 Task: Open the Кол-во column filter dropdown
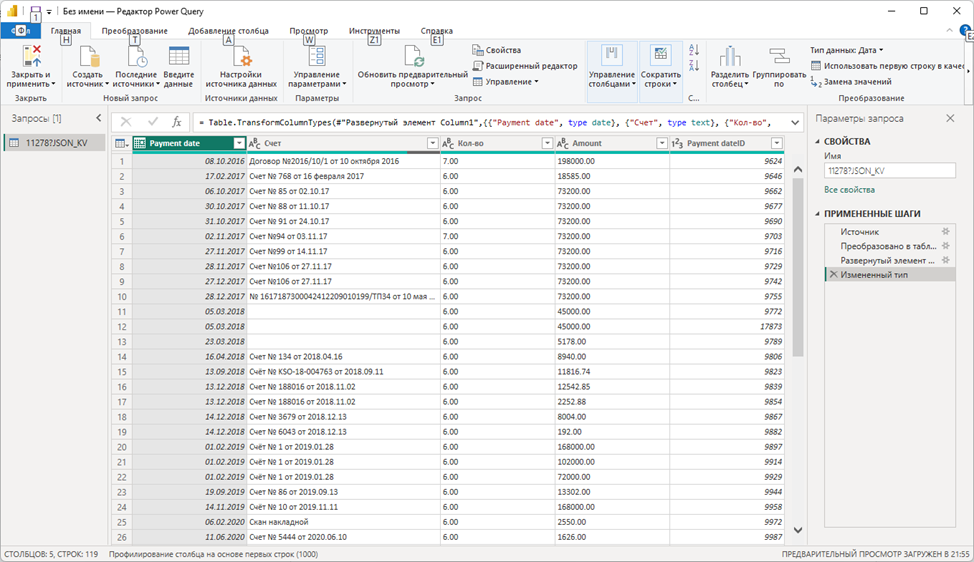547,143
